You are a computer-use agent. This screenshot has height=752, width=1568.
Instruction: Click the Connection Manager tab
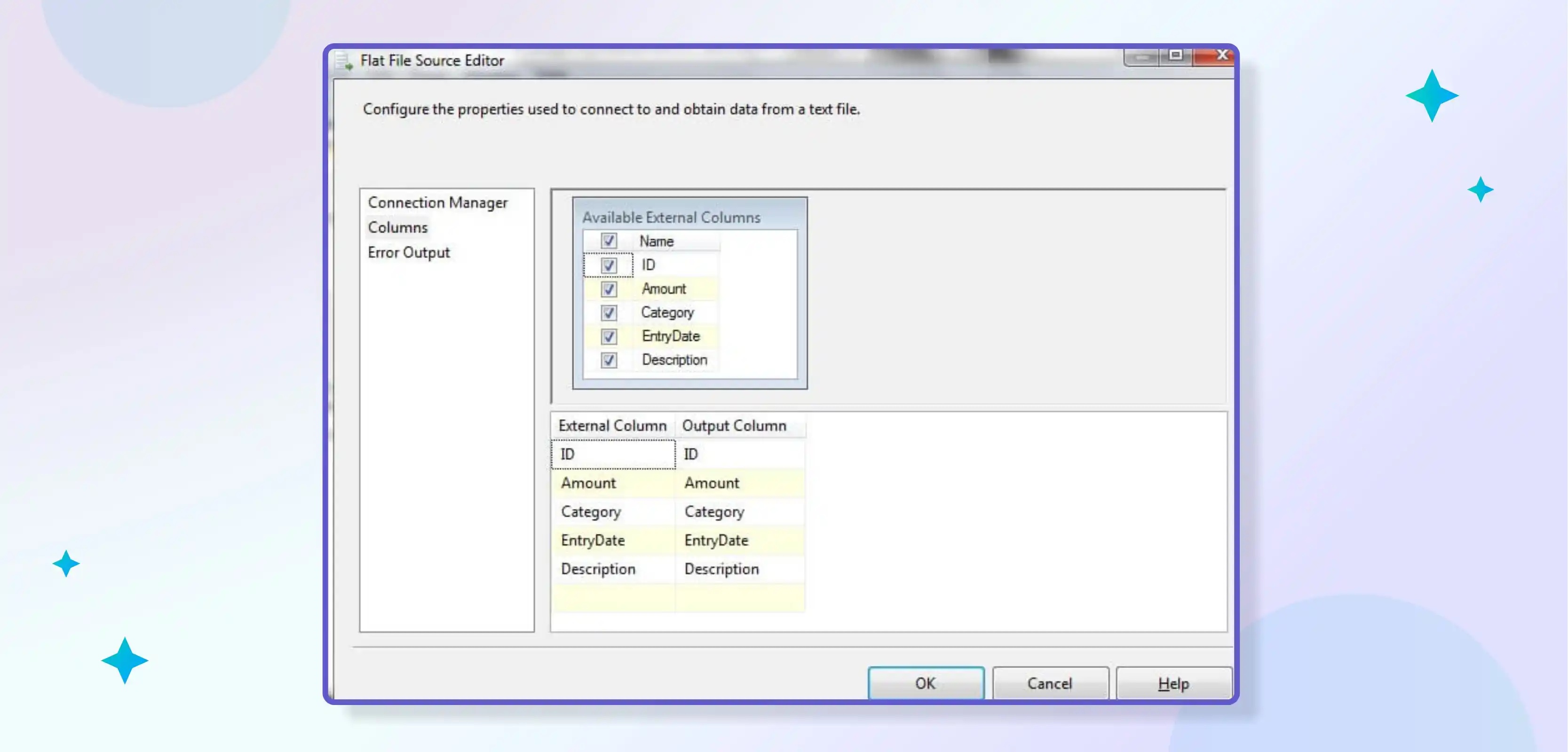[437, 202]
